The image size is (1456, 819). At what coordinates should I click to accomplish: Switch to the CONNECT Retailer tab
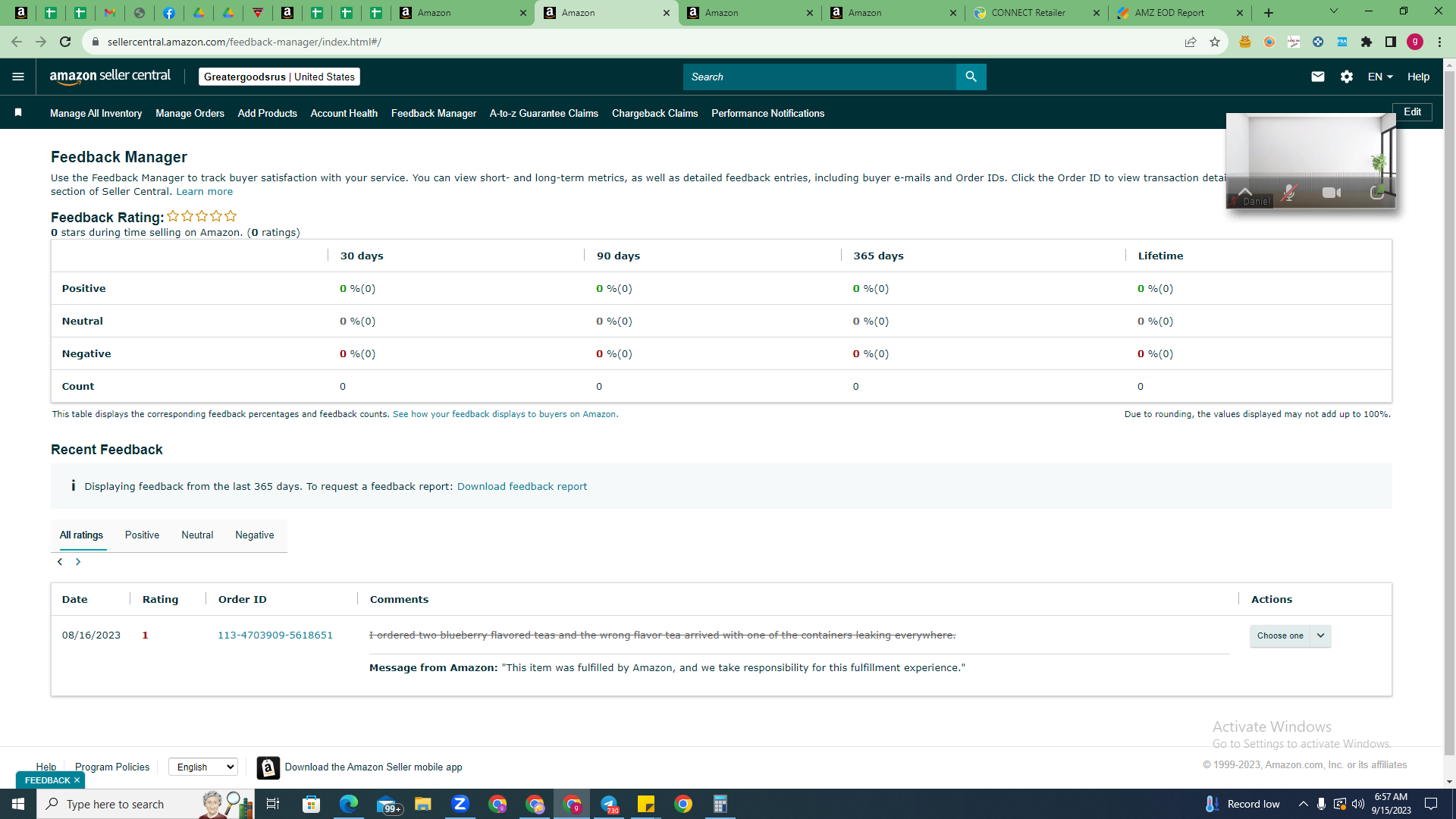pyautogui.click(x=1037, y=13)
